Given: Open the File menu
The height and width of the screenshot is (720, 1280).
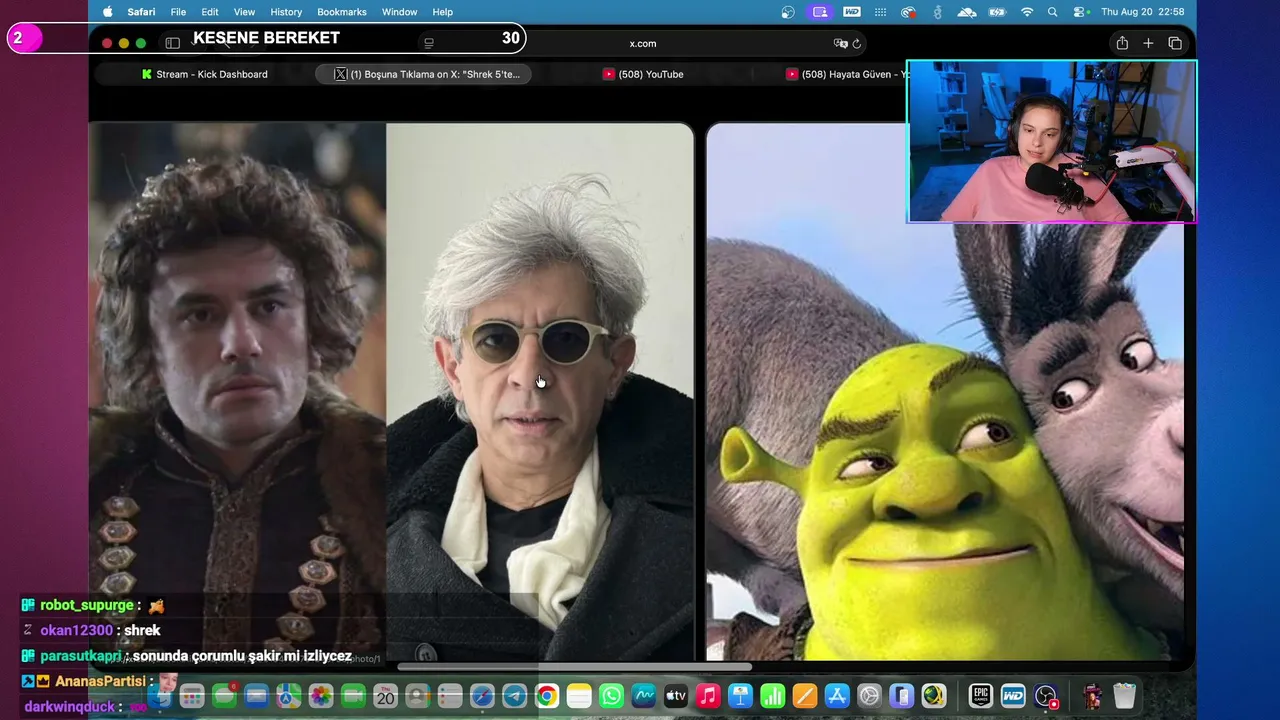Looking at the screenshot, I should coord(178,12).
